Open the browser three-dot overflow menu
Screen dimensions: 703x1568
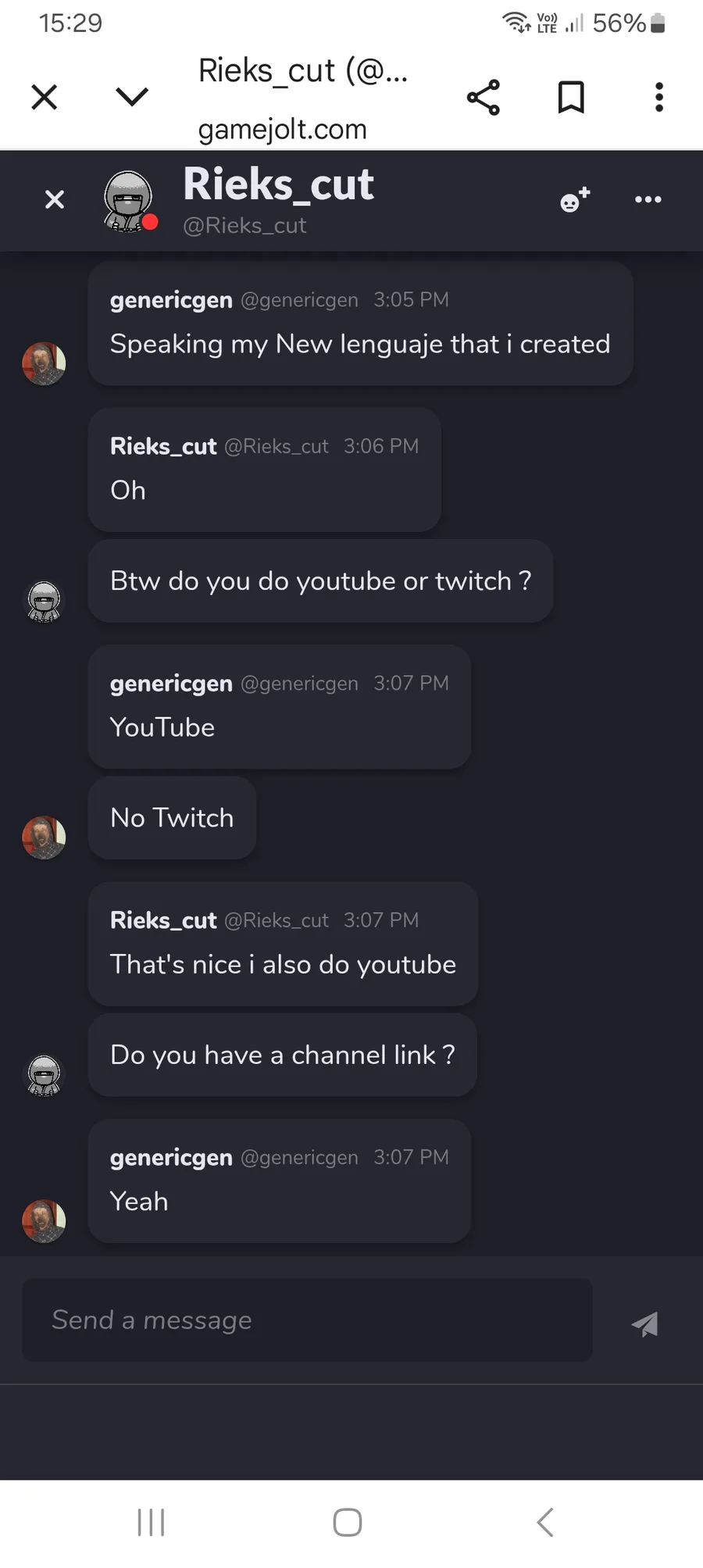(x=659, y=98)
